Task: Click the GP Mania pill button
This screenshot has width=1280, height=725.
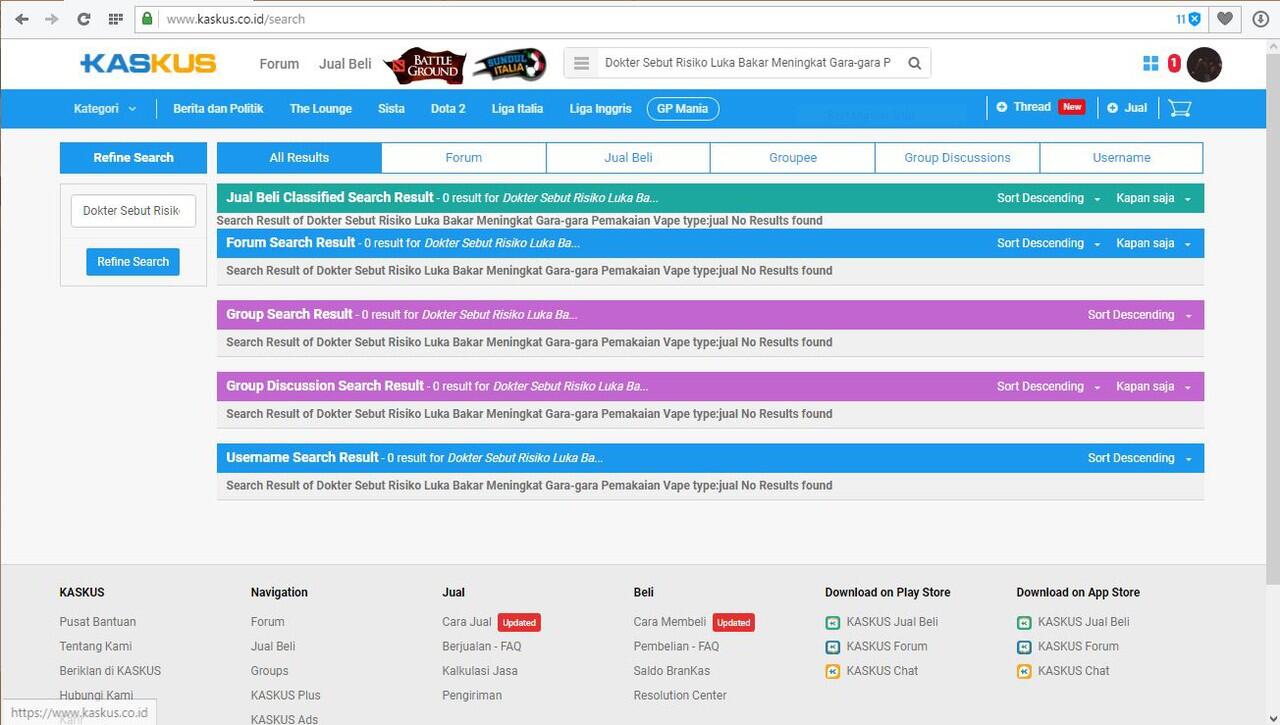Action: pos(682,108)
